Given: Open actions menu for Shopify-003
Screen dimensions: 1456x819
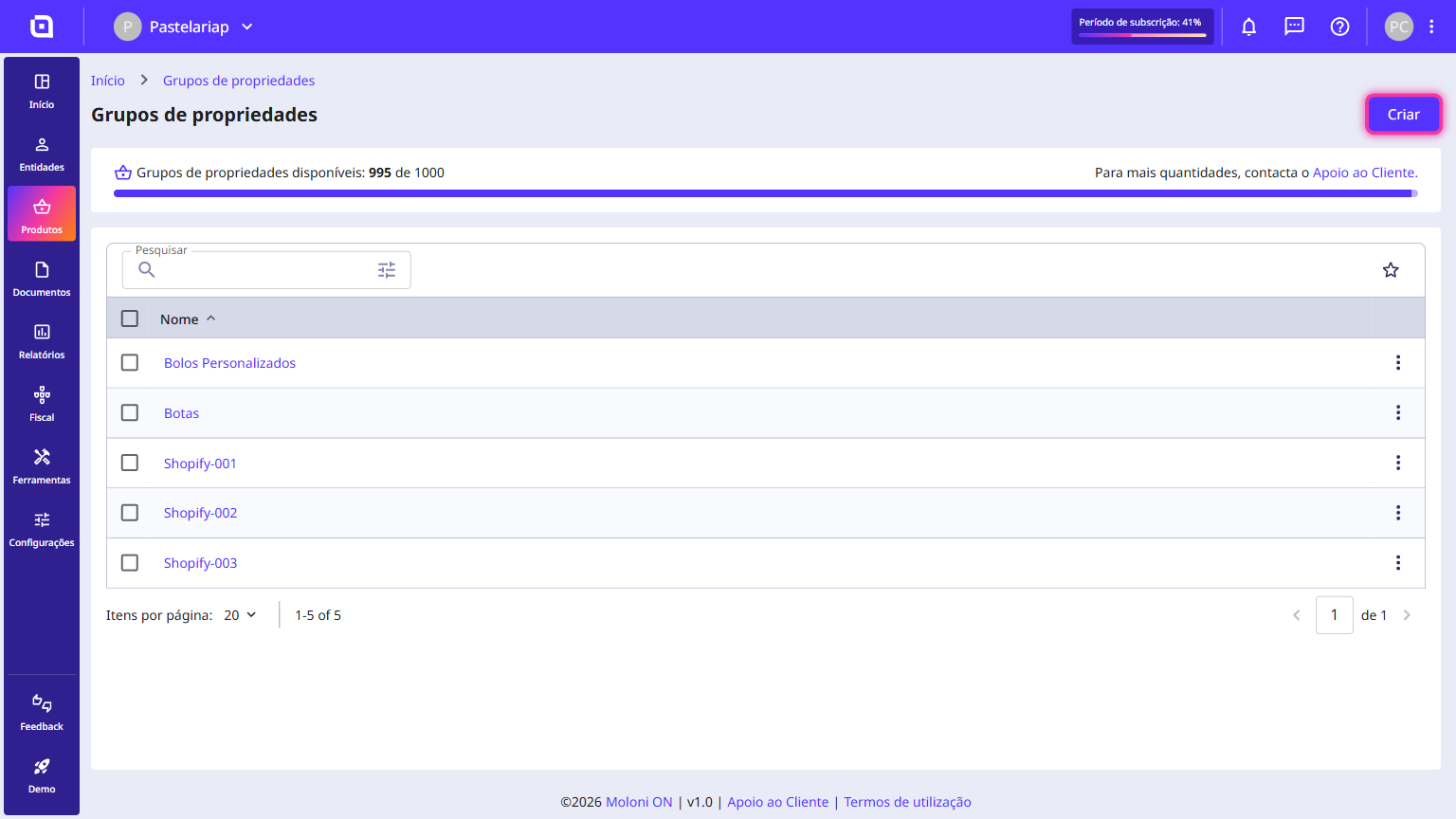Looking at the screenshot, I should (x=1398, y=563).
